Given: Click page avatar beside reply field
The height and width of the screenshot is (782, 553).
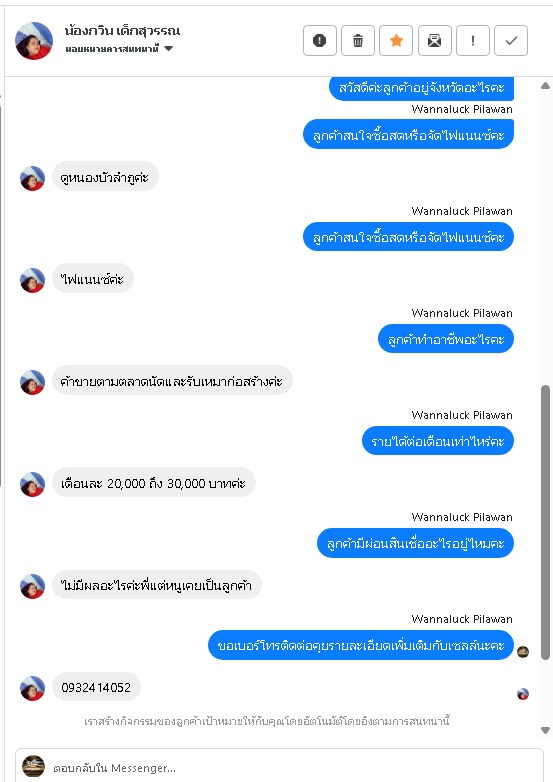Looking at the screenshot, I should [x=33, y=767].
